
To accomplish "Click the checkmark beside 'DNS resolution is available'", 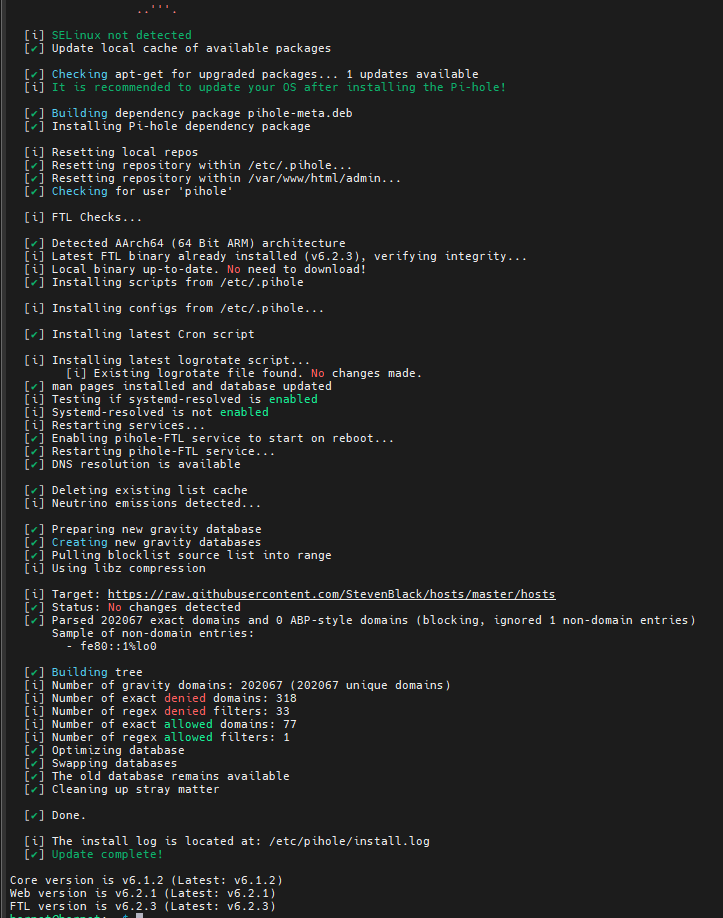I will coord(34,464).
